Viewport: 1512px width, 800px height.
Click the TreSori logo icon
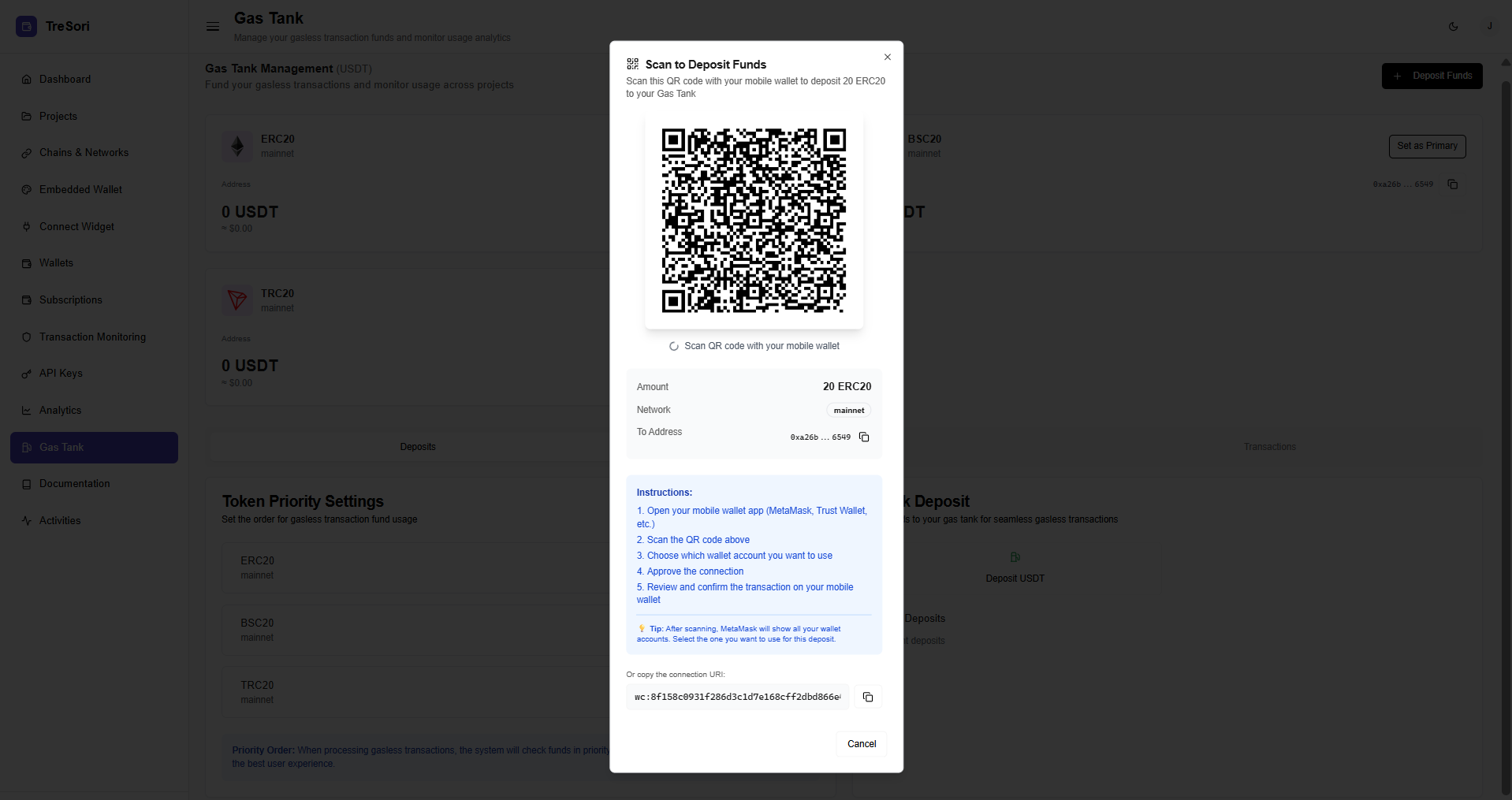coord(26,26)
